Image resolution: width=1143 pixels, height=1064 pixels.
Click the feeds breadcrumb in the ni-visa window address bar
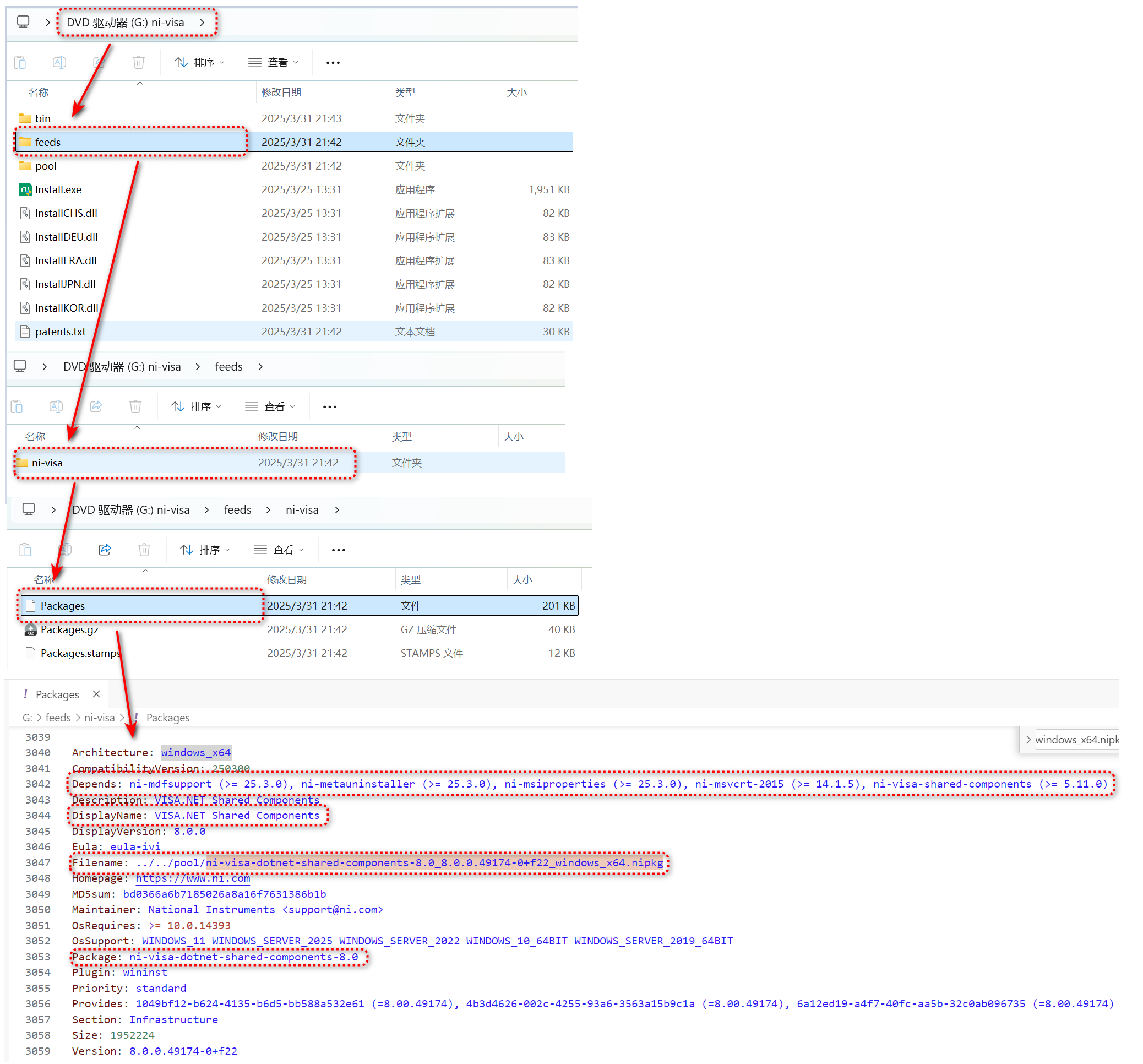click(237, 509)
